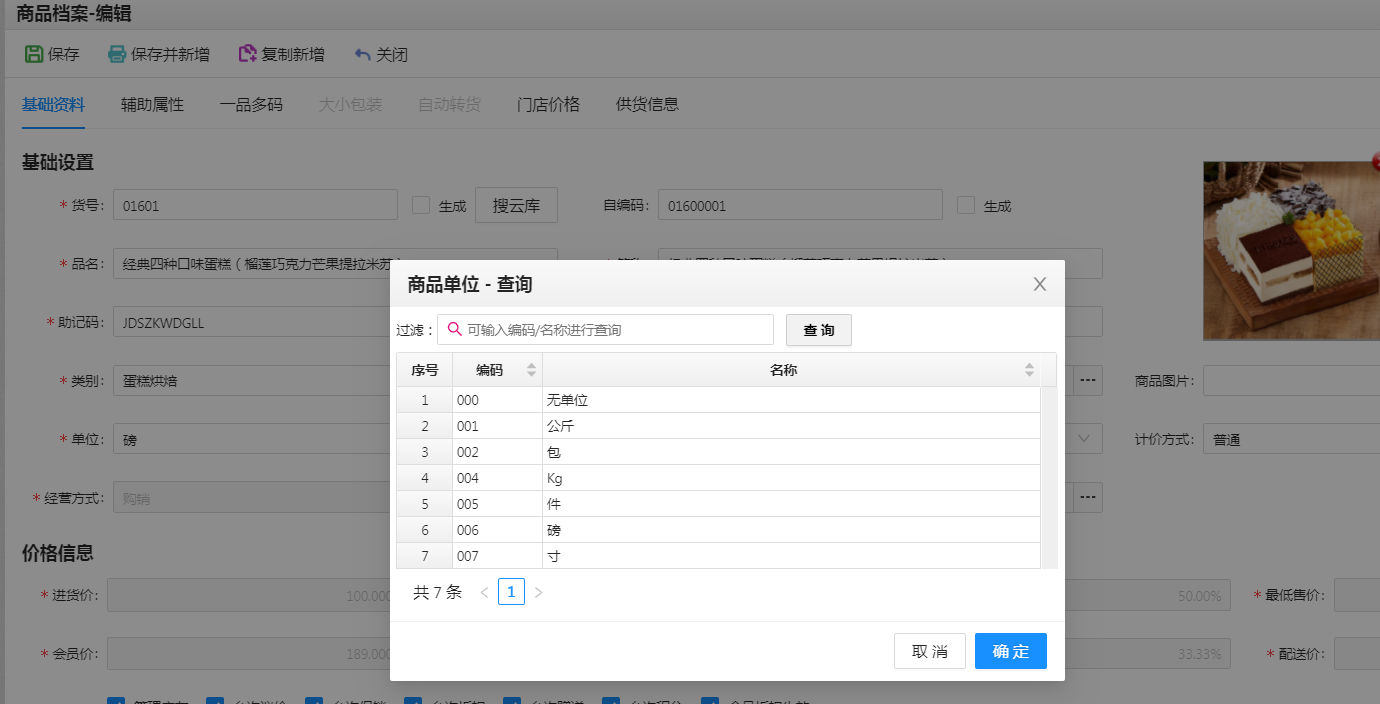
Task: Open the 经营方式 picker via its ellipsis icon
Action: [1087, 497]
